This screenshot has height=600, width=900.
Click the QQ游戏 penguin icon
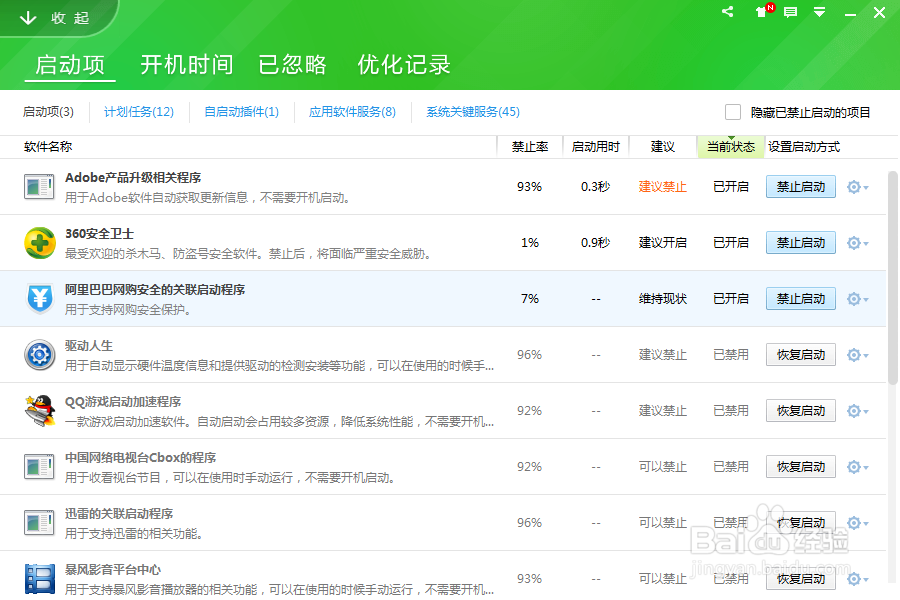pyautogui.click(x=40, y=411)
